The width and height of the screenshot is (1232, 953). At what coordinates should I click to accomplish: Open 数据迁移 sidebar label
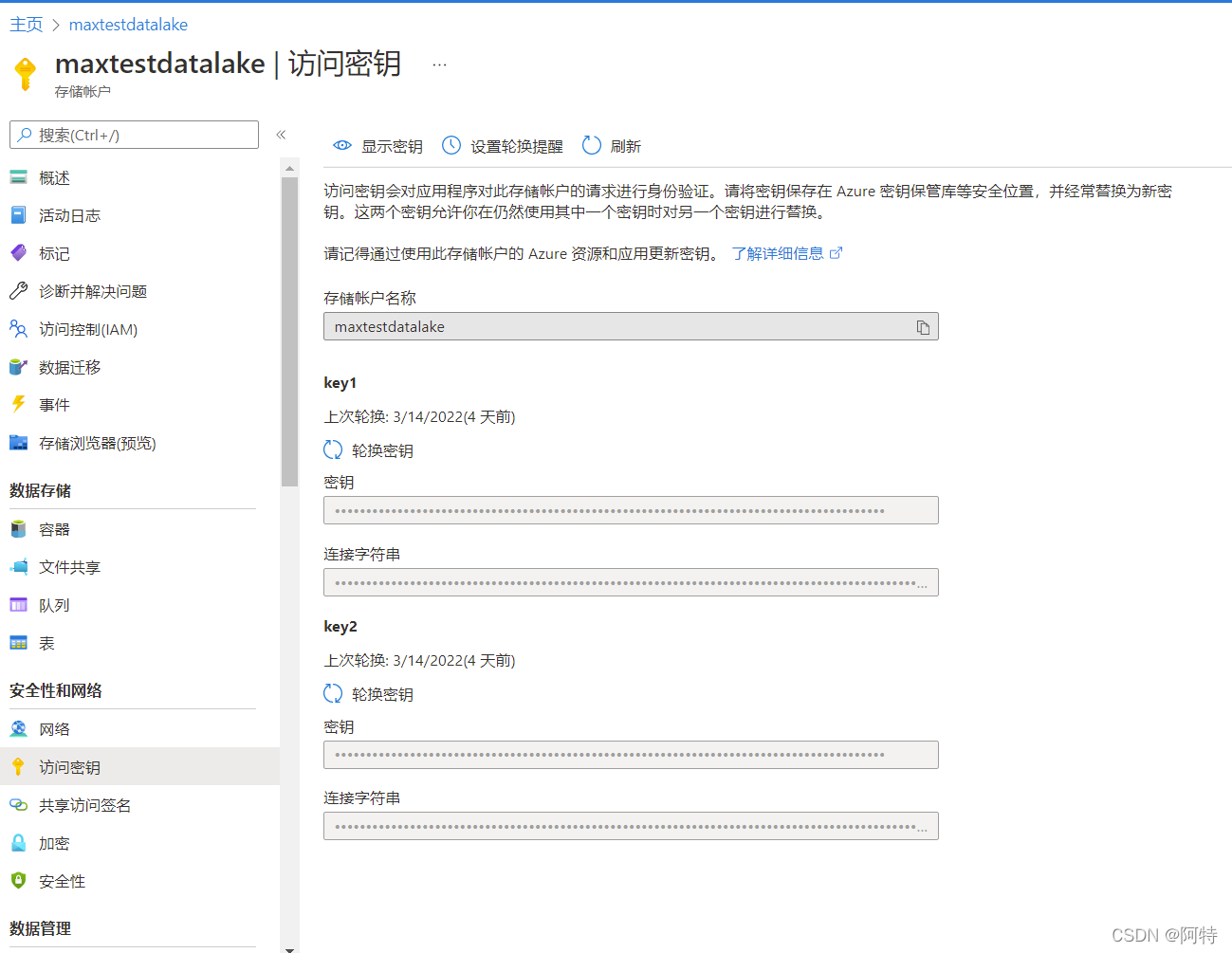pyautogui.click(x=69, y=367)
